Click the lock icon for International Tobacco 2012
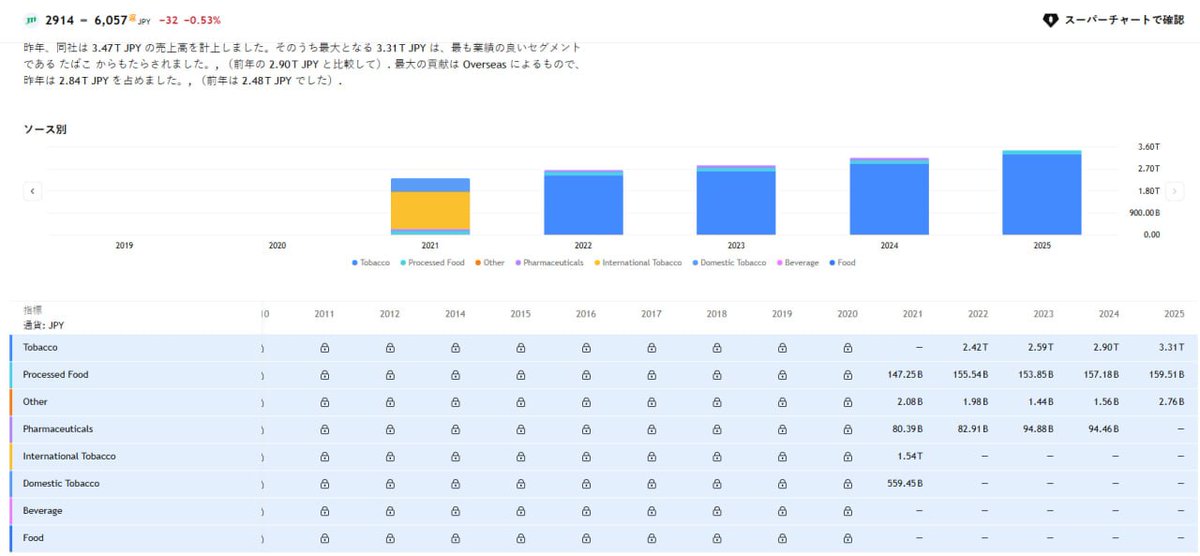This screenshot has width=1200, height=556. click(x=390, y=457)
